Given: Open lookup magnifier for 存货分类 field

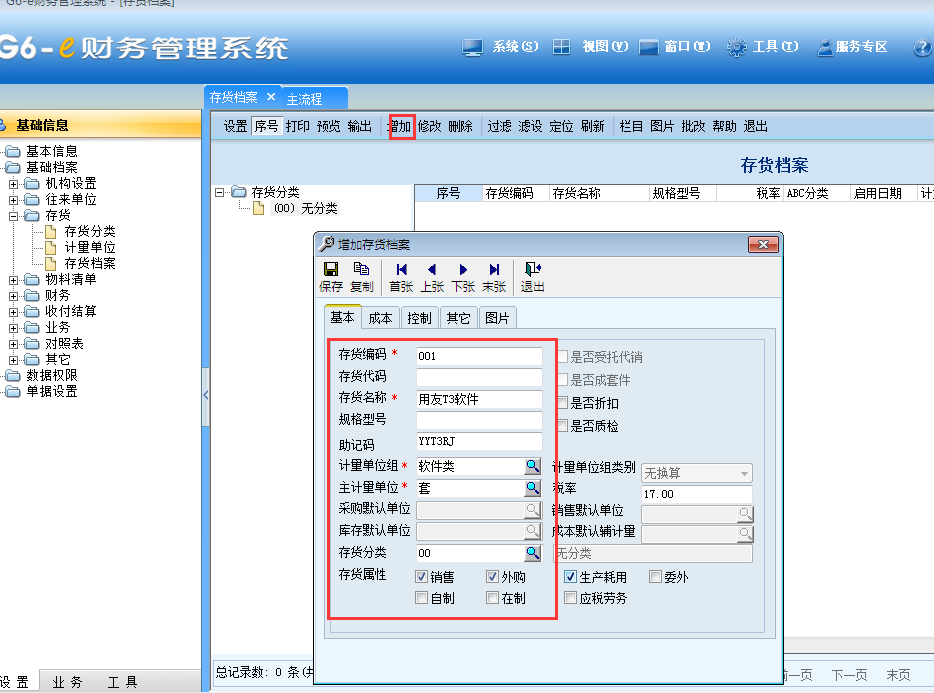Looking at the screenshot, I should click(x=533, y=553).
